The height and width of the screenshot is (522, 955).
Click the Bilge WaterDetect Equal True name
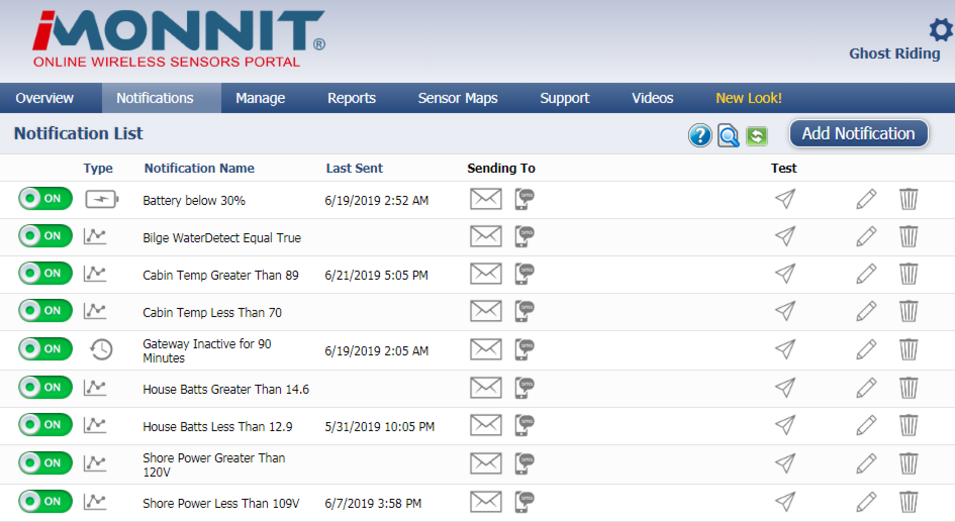pos(222,238)
